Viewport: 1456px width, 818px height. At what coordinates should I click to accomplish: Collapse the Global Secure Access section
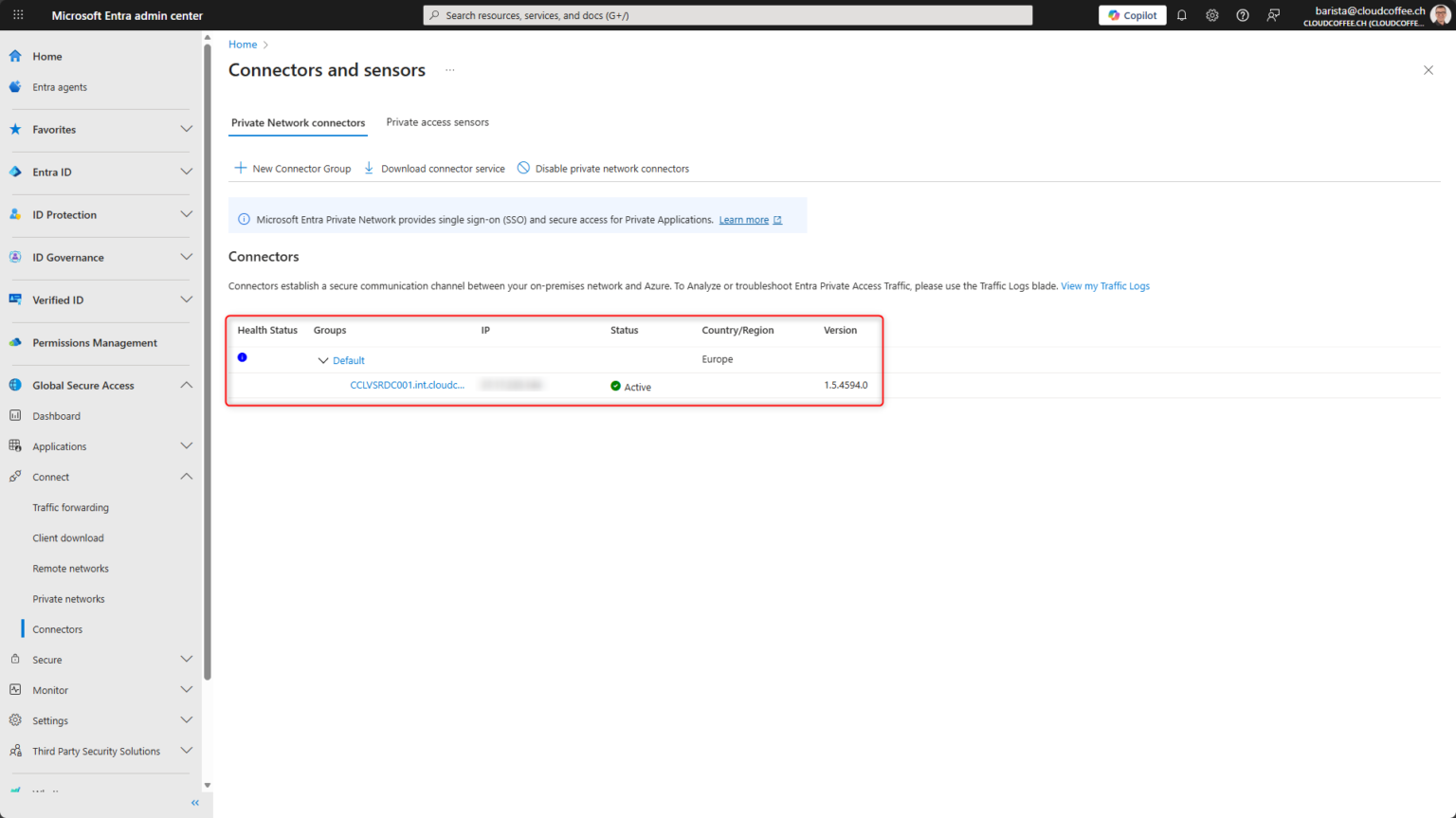coord(187,385)
